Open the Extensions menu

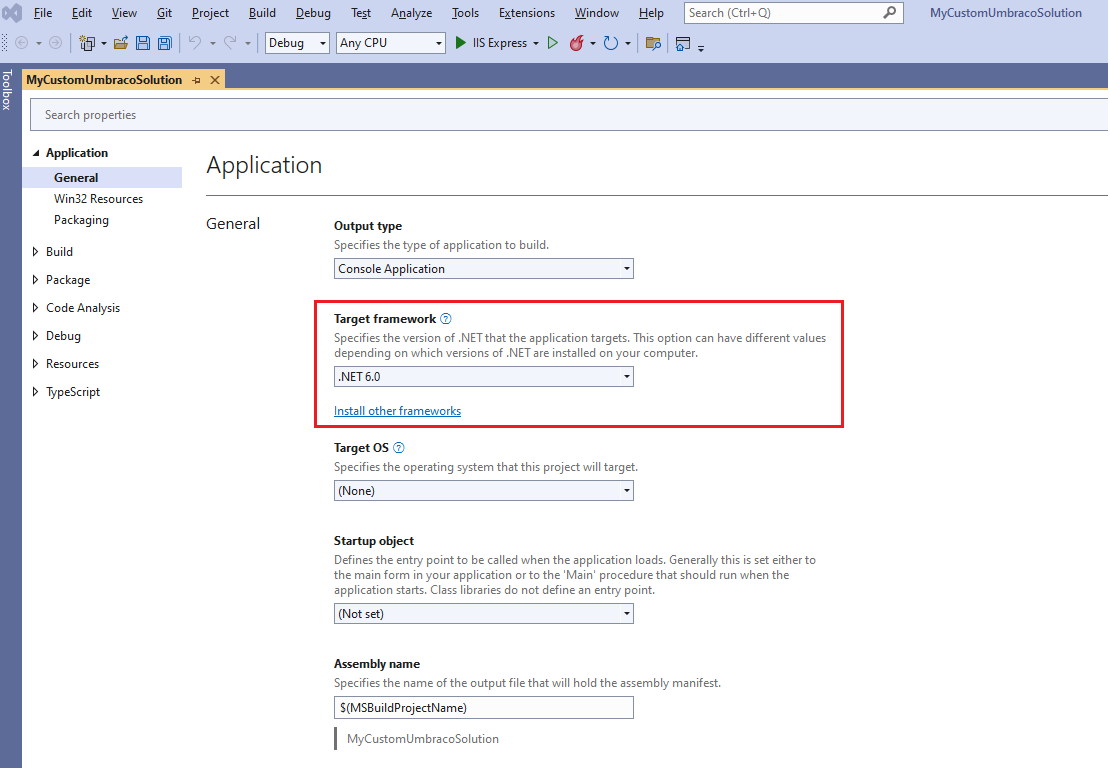tap(527, 13)
